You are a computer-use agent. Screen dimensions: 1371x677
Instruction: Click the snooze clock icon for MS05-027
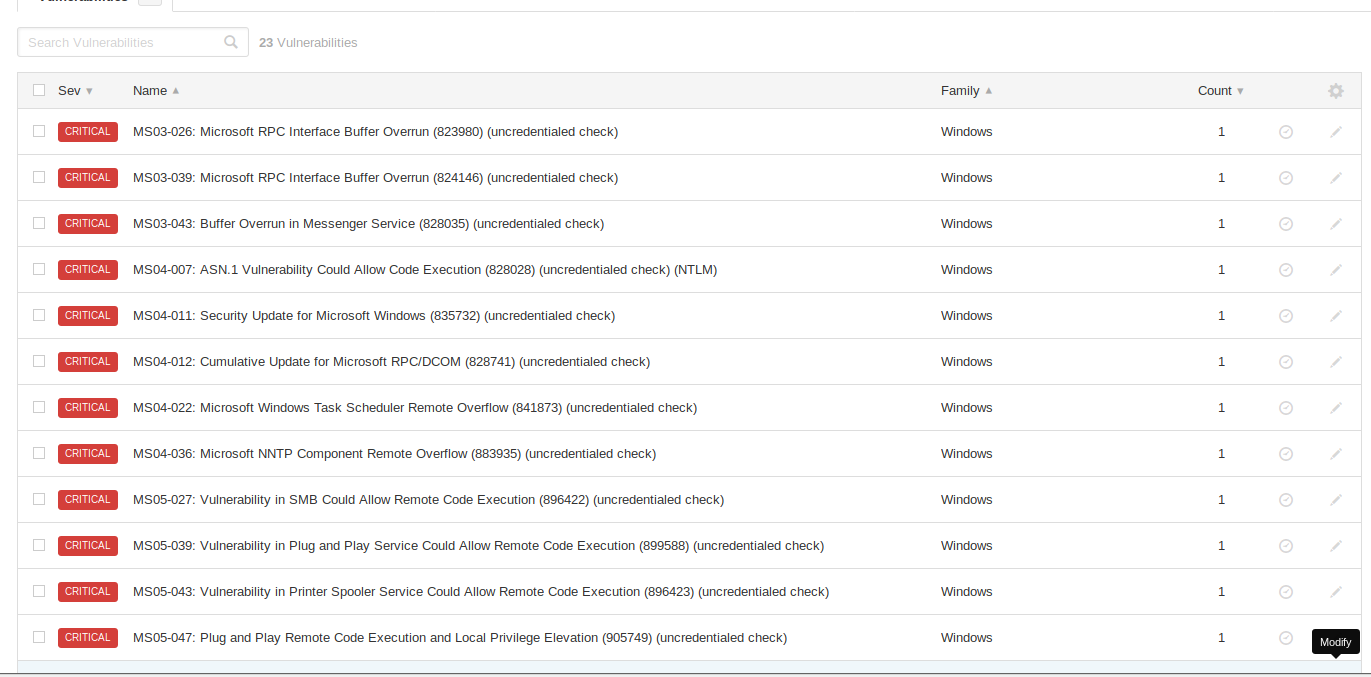click(x=1286, y=500)
